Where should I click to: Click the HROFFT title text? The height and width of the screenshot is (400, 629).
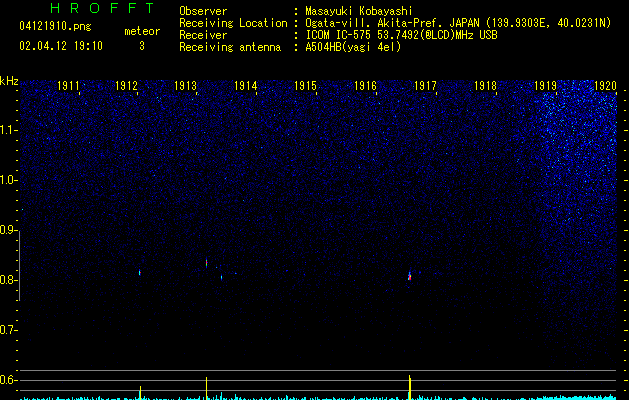point(102,8)
